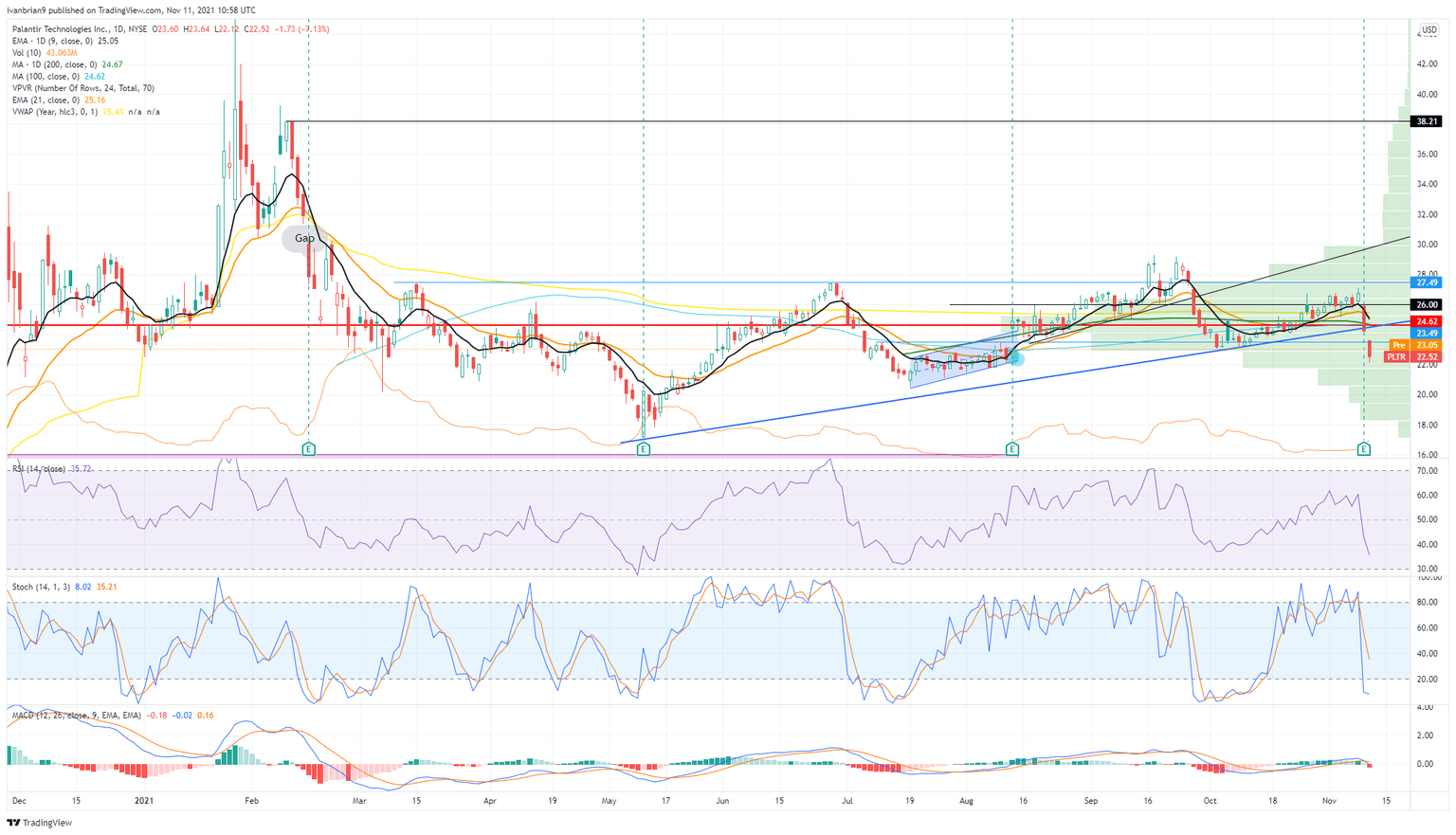Select the MA 1D (200, close, 0) legend
Screen dimensions: 1456x835
coord(55,64)
